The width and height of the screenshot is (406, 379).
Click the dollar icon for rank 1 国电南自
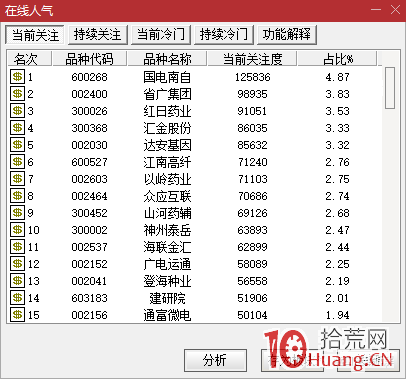point(17,77)
